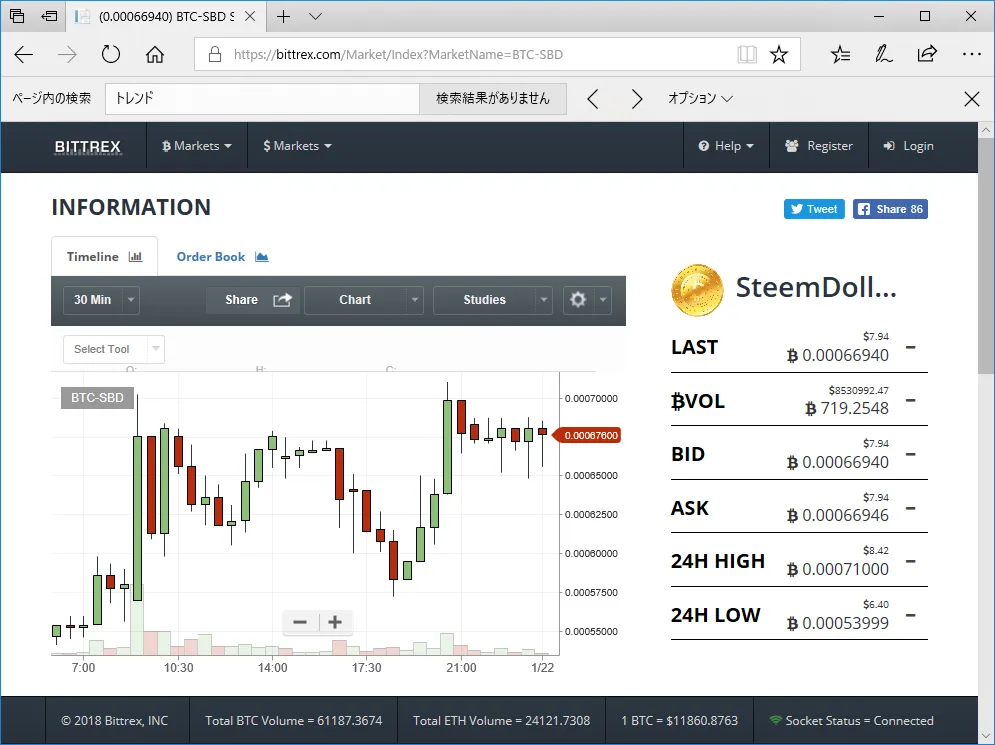The width and height of the screenshot is (995, 745).
Task: Click the 24H LOW value 0.00053999
Action: [x=838, y=623]
